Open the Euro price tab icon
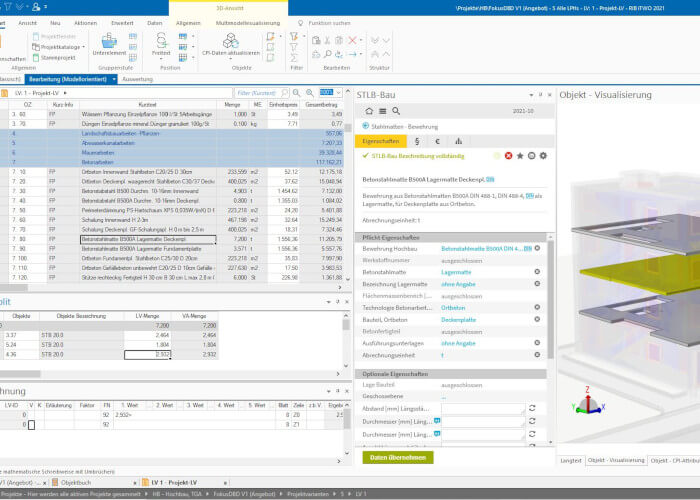The image size is (700, 500). (x=438, y=141)
